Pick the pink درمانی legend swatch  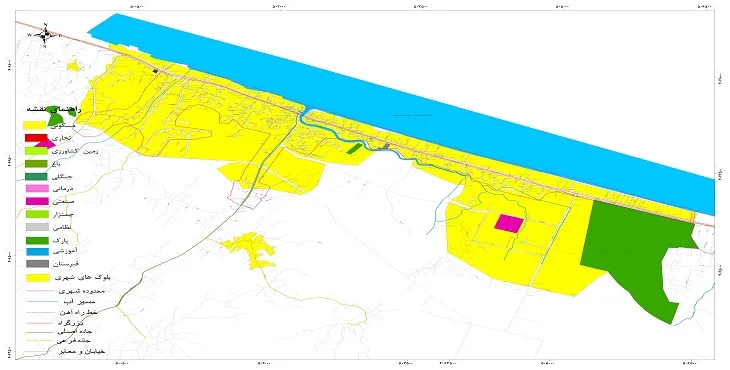click(36, 189)
